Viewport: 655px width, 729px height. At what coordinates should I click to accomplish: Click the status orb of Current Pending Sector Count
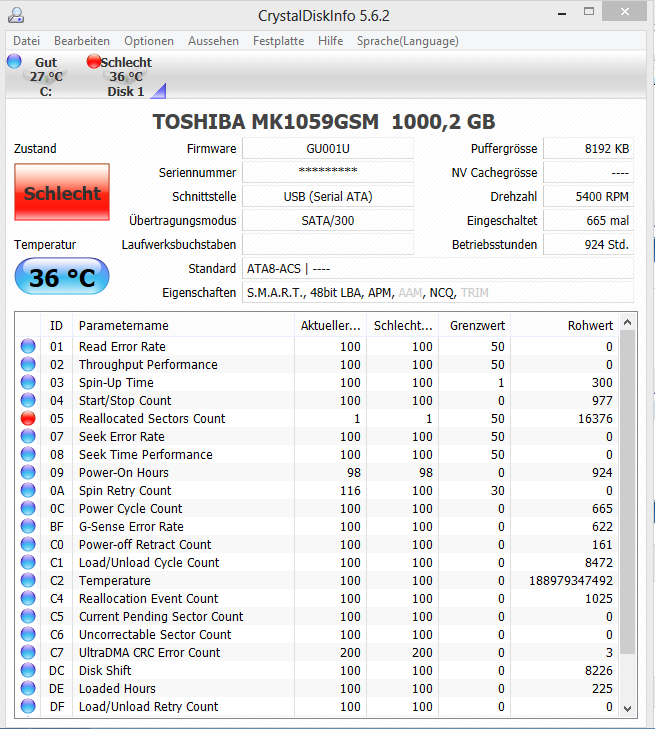click(x=28, y=616)
